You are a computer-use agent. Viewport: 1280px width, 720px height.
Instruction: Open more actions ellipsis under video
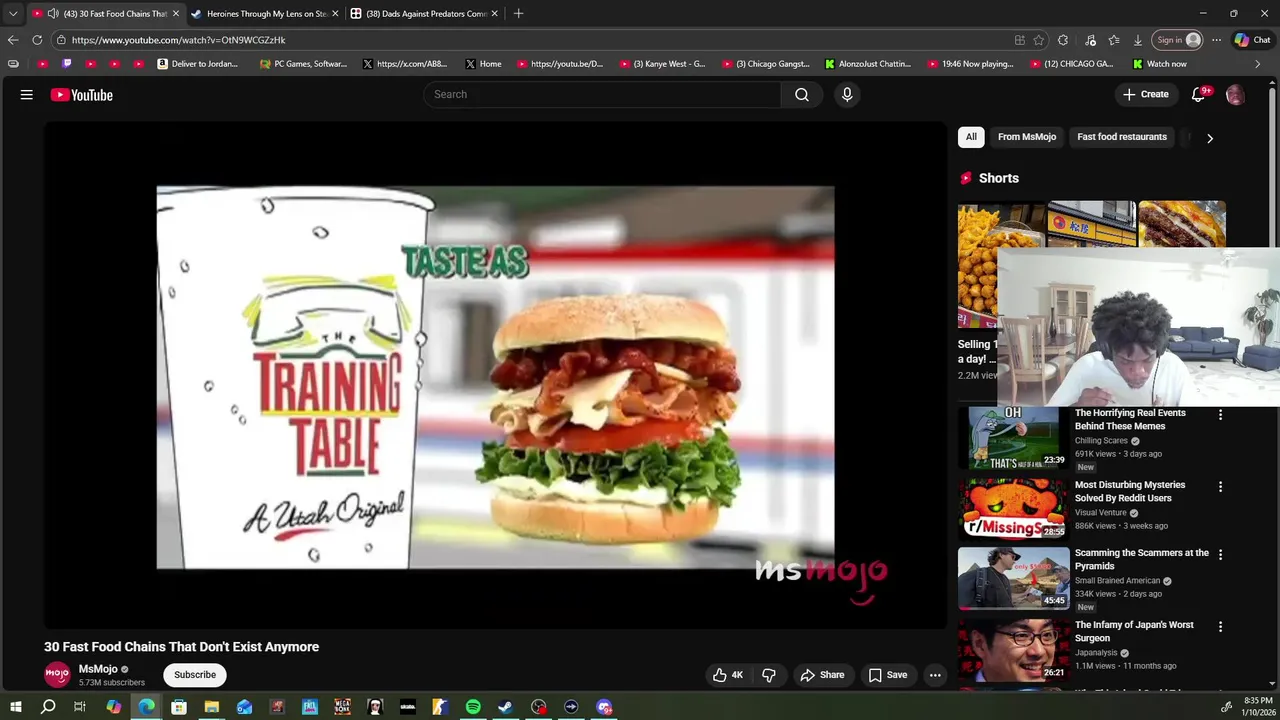click(x=935, y=675)
